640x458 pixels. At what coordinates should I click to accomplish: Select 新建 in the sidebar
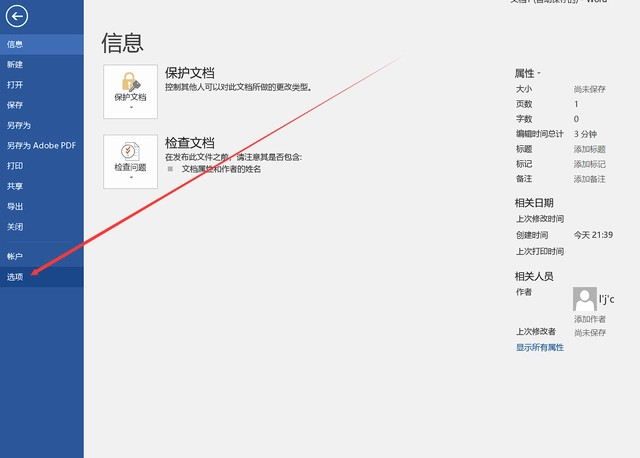point(16,64)
